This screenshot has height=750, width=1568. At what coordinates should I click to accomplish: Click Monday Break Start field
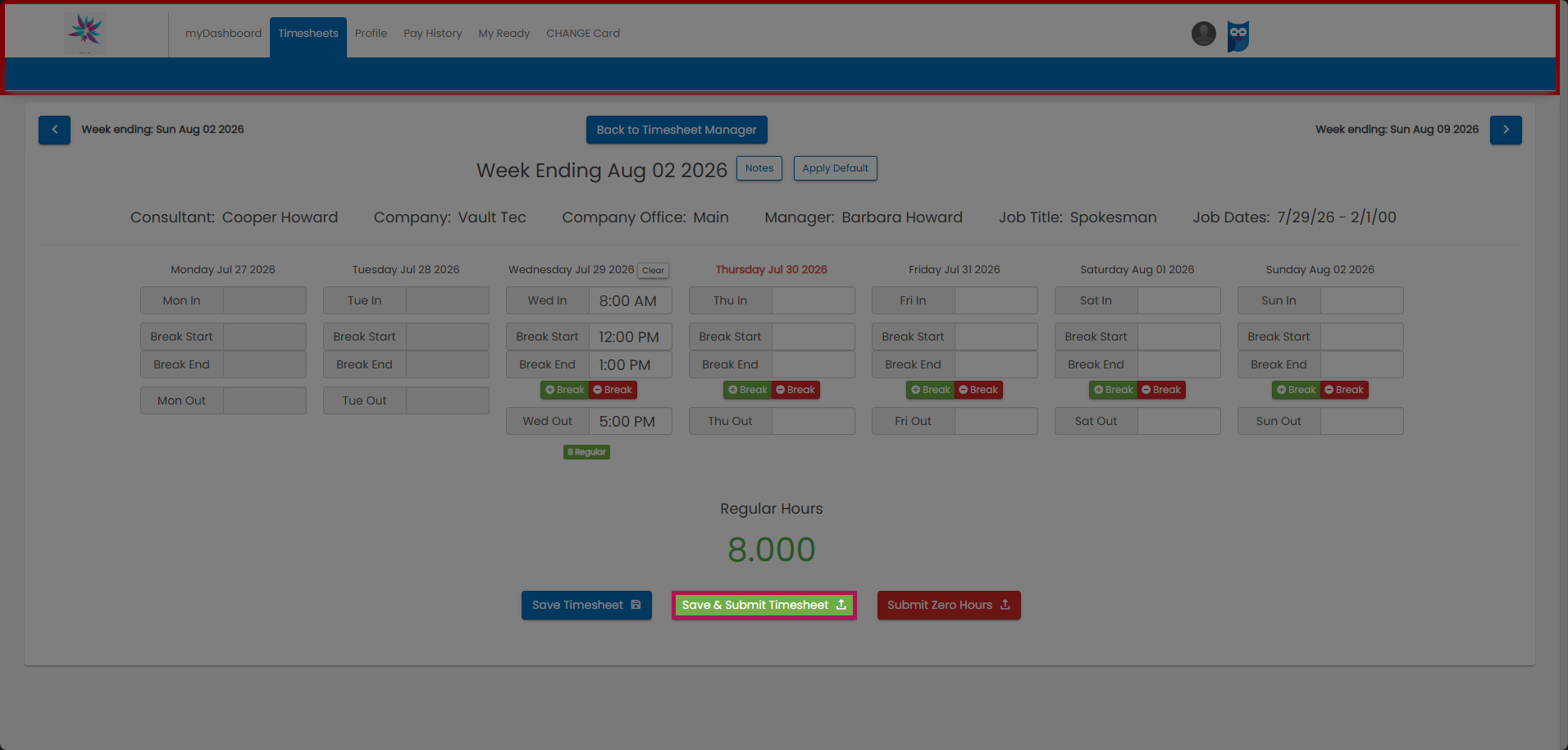point(265,336)
